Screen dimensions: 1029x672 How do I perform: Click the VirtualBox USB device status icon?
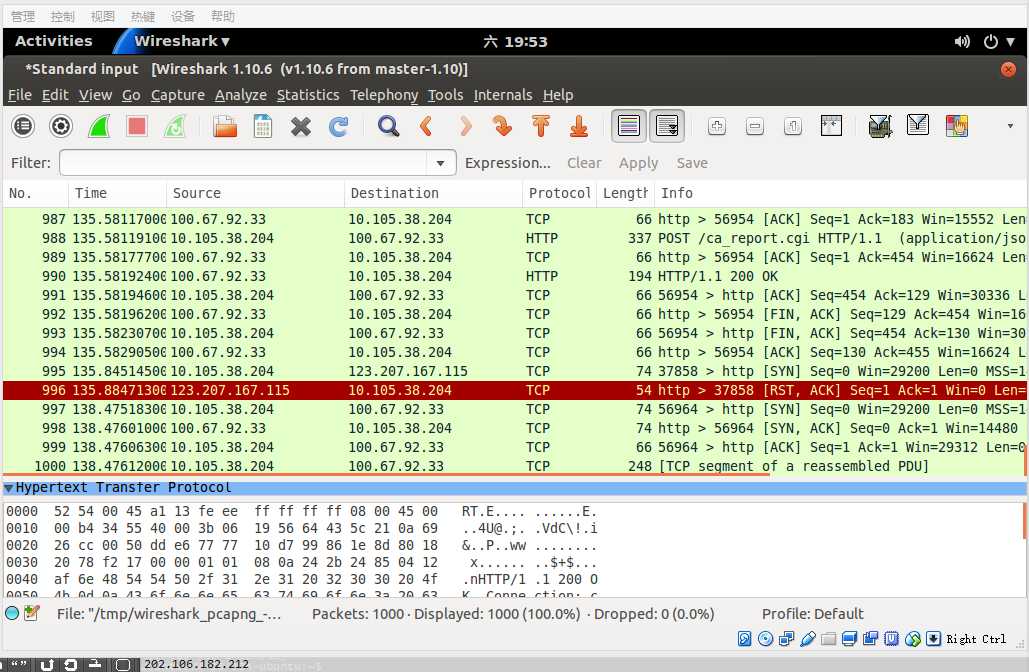(x=808, y=639)
